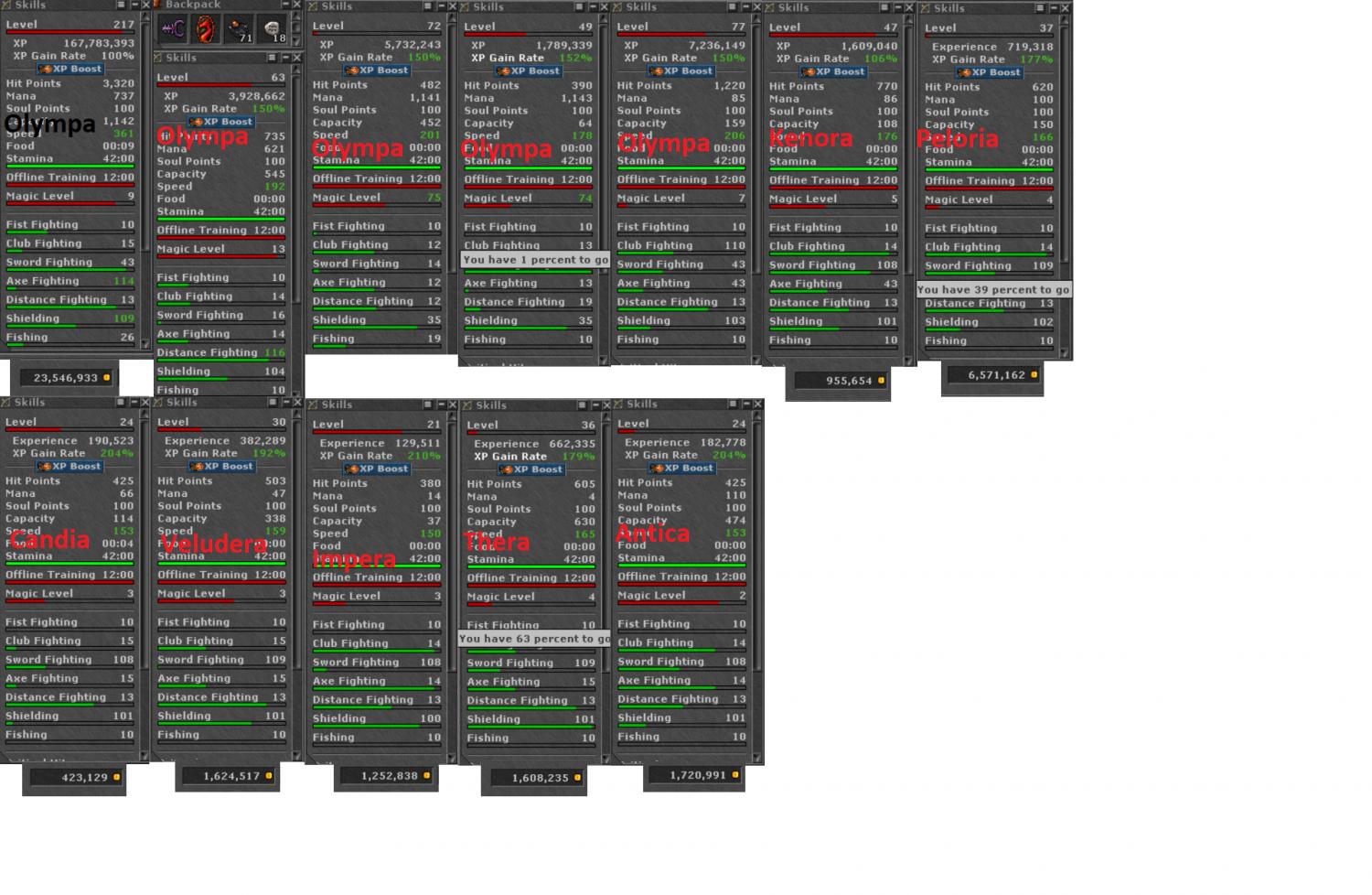Open options menu of level 37 Skills window
The width and height of the screenshot is (1372, 895).
1040,8
